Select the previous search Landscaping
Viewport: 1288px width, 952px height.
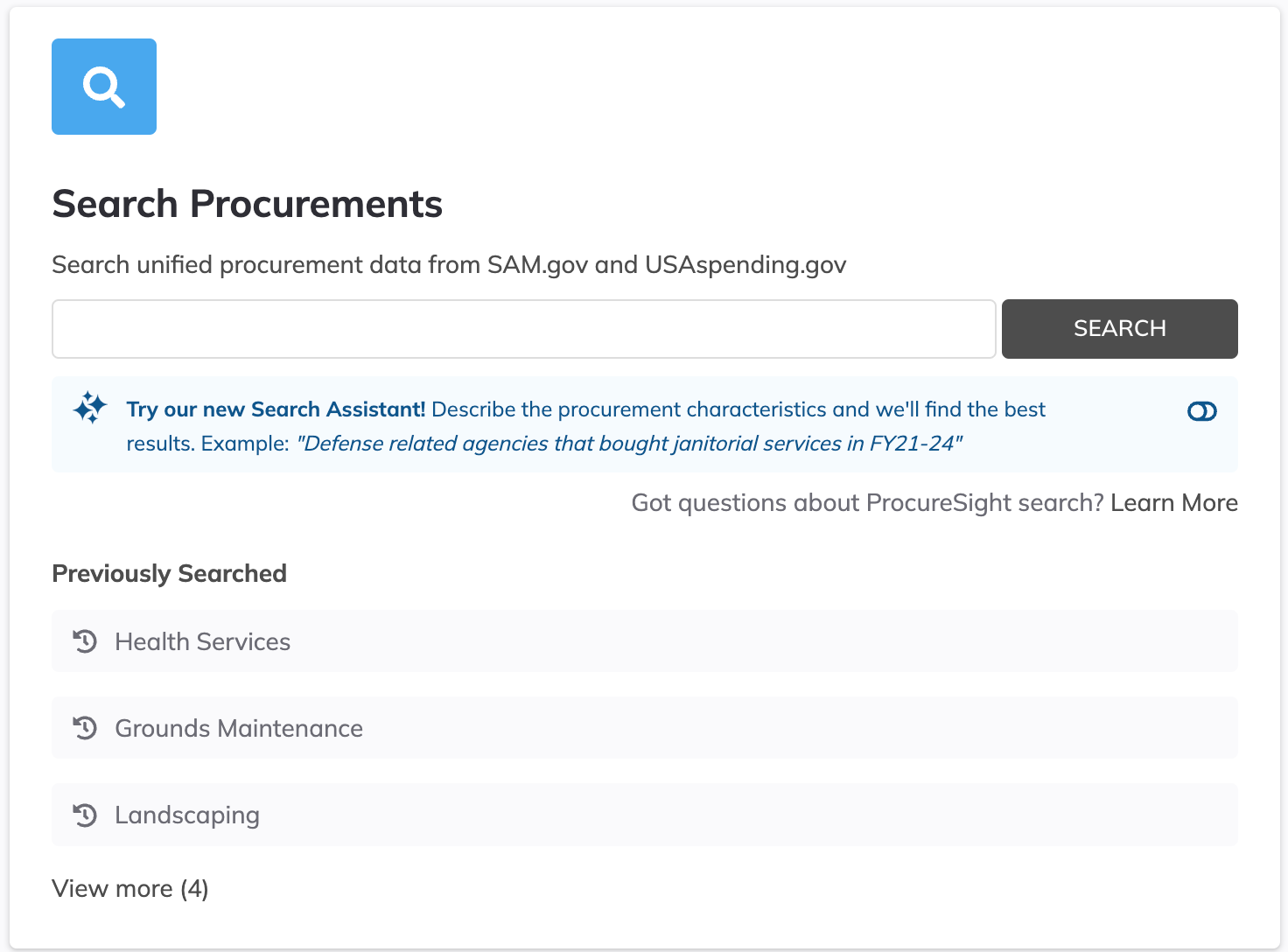645,815
